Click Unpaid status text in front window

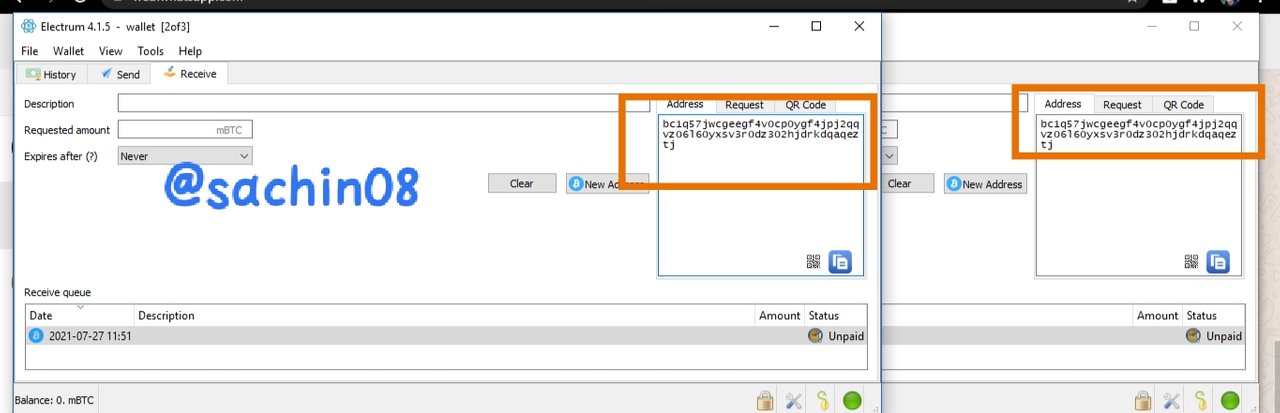tap(846, 337)
